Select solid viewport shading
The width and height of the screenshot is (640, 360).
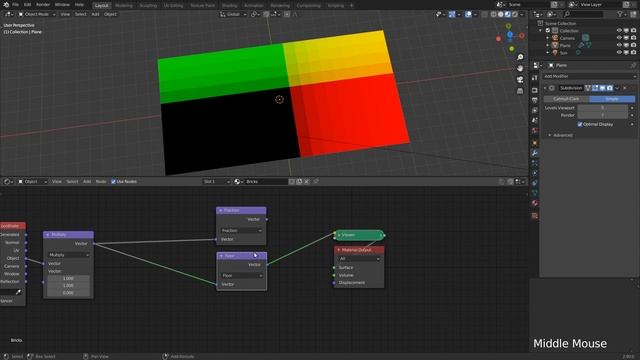pyautogui.click(x=501, y=14)
